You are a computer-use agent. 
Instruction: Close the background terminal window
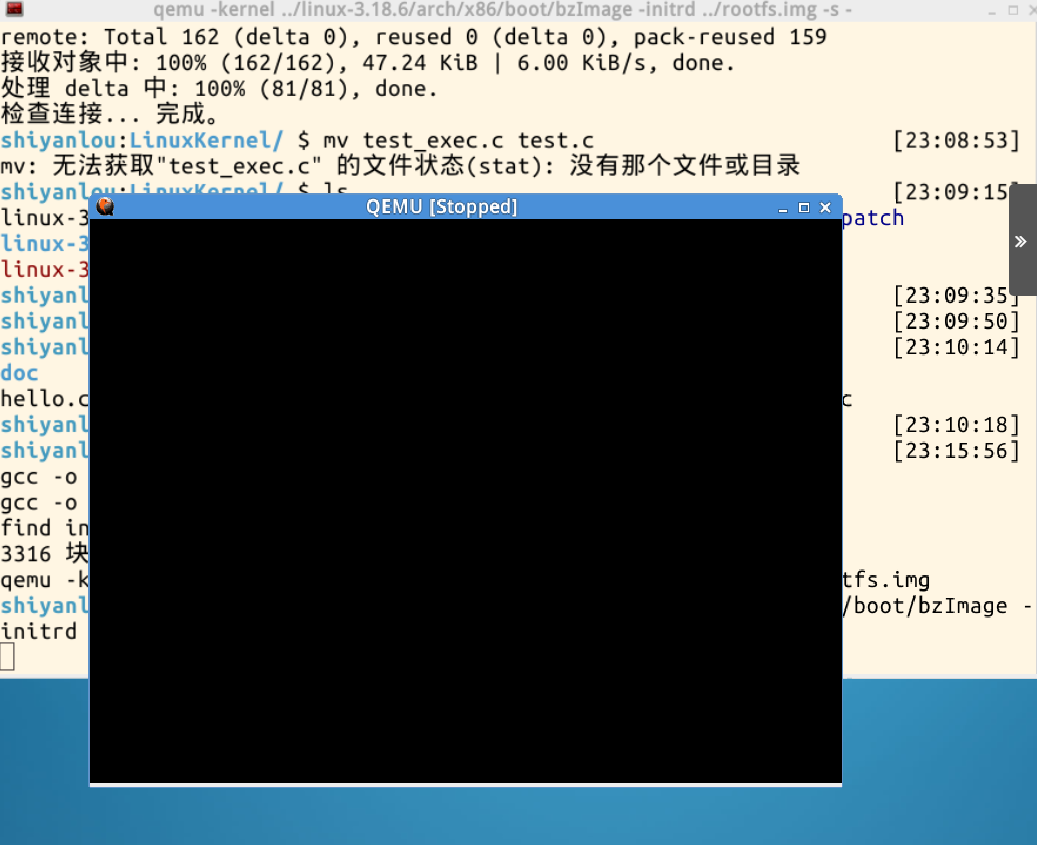point(1032,10)
